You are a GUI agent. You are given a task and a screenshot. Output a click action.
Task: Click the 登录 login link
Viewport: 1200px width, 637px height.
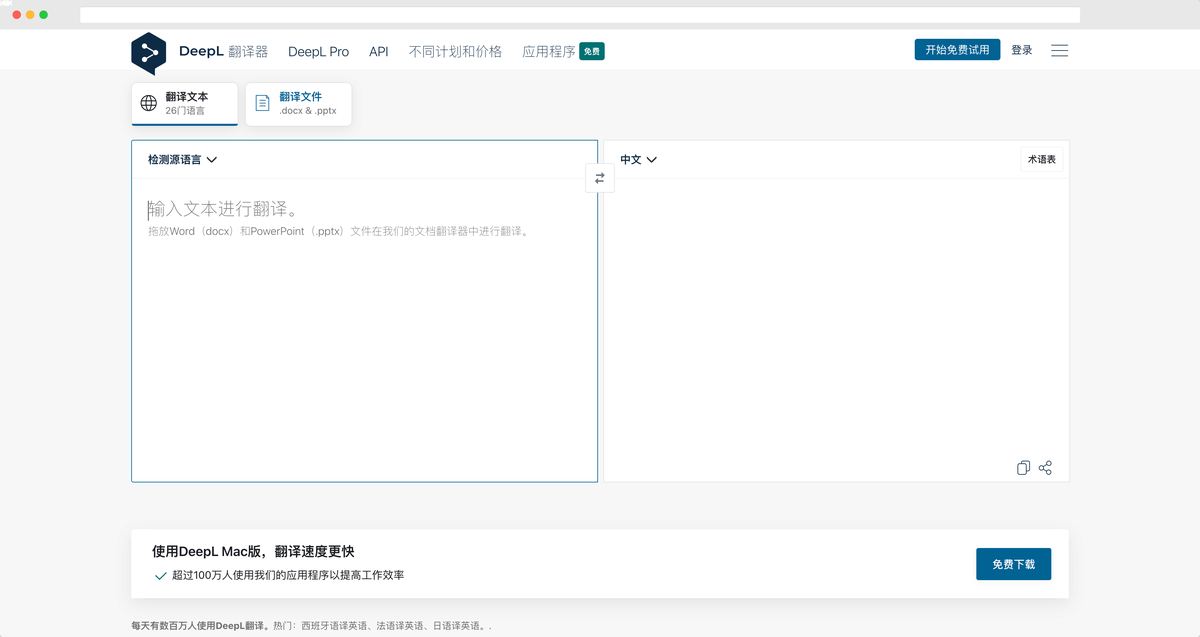[x=1021, y=50]
